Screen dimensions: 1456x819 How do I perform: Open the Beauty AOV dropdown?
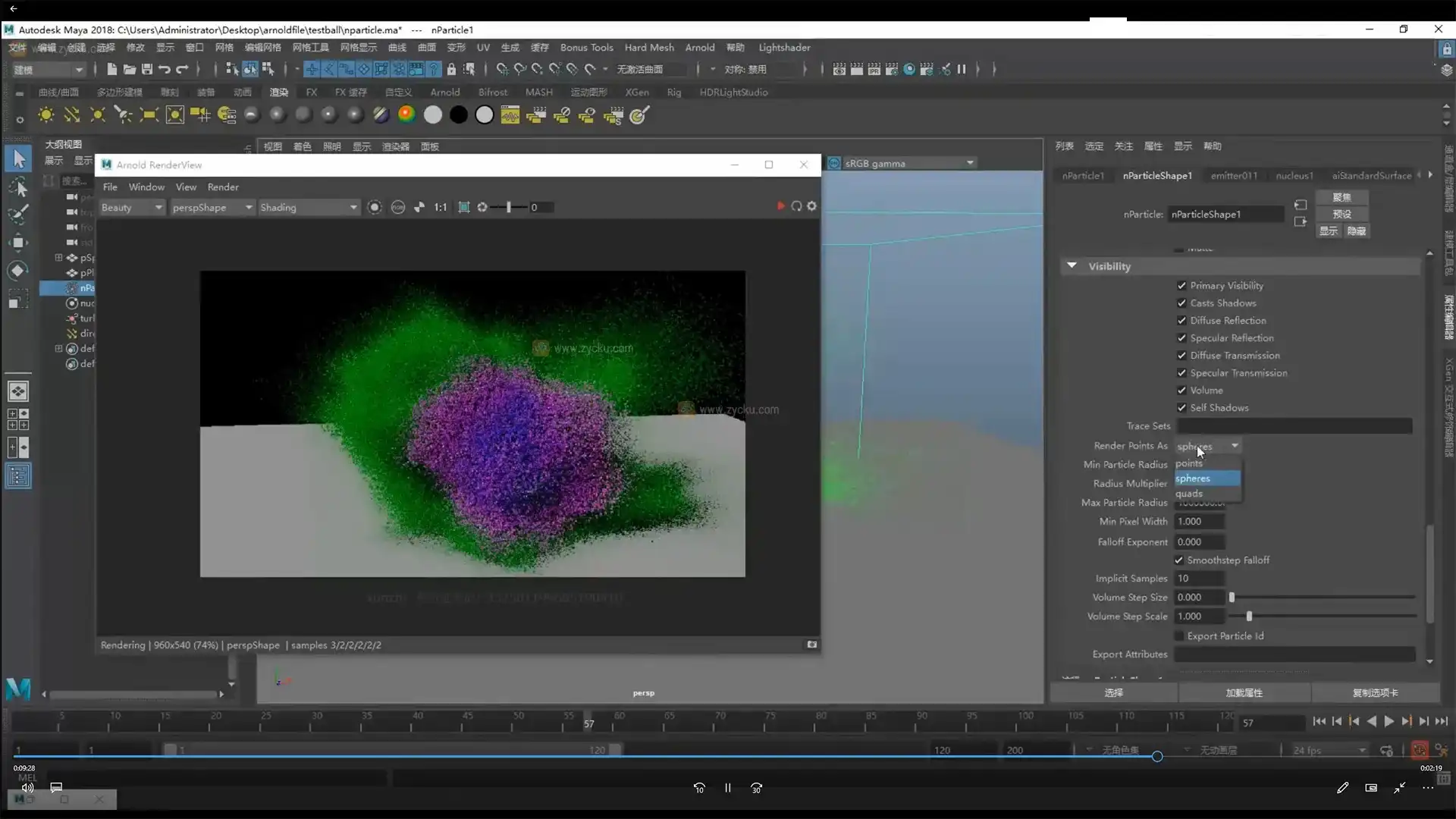[132, 208]
